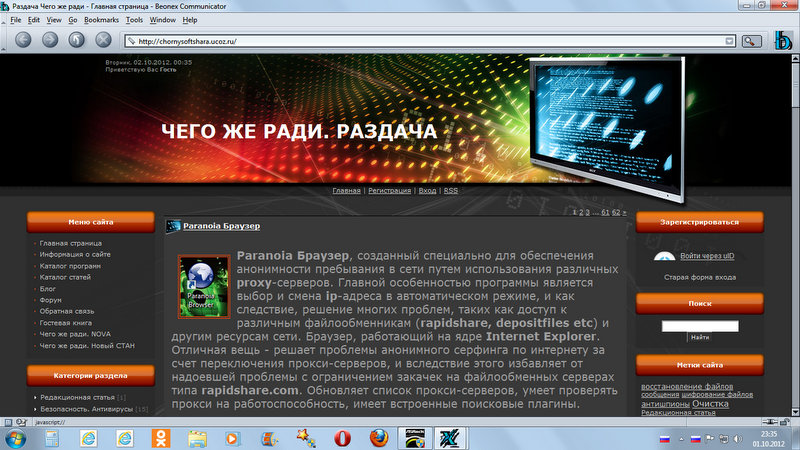Open Чего же ради. NOVA link
Viewport: 800px width, 450px height.
click(x=75, y=334)
